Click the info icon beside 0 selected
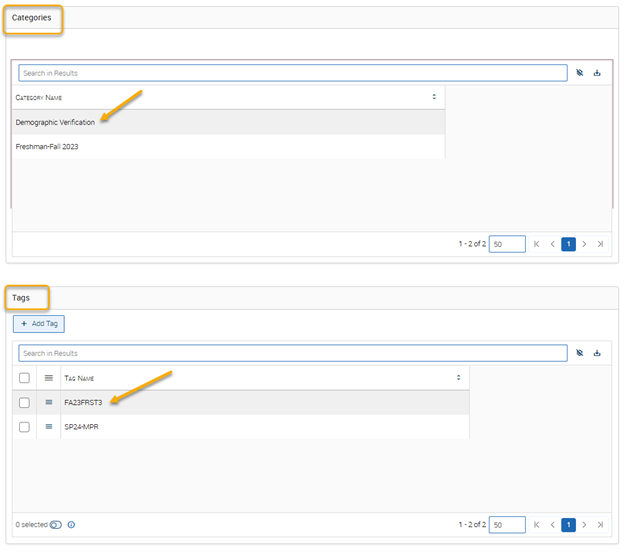 71,524
